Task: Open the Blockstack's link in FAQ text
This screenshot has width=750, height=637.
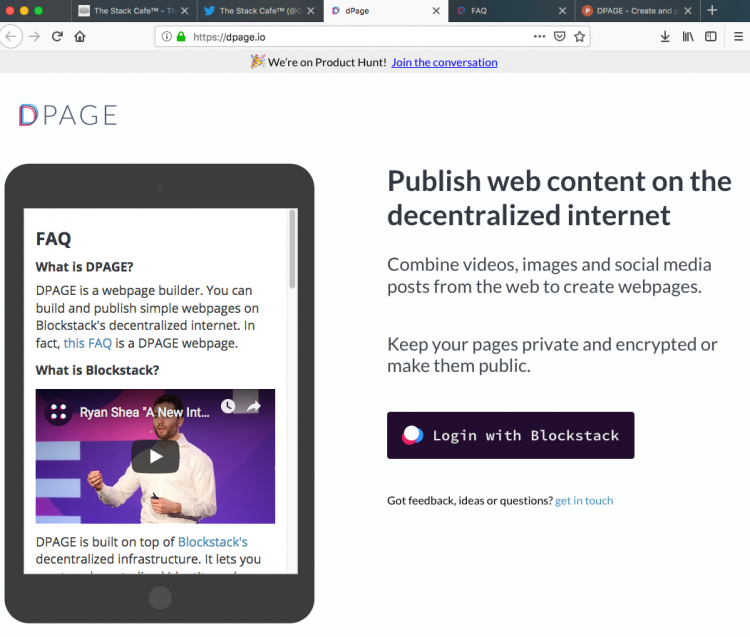Action: tap(213, 542)
